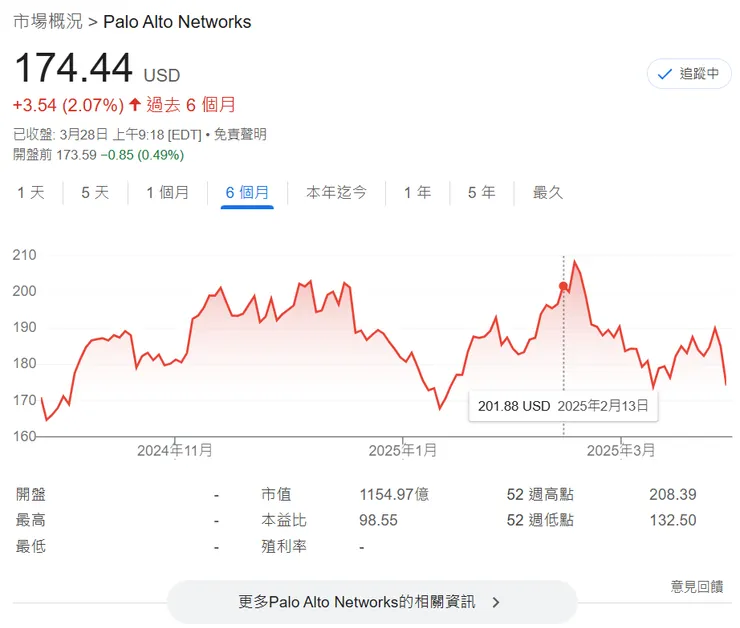Click the 已收盤 3月28日 timestamp text

(107, 134)
